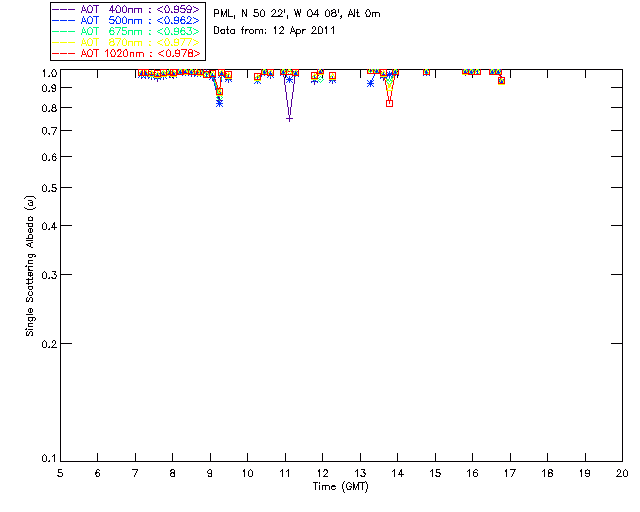Click the y-axis tick label 0.2
This screenshot has width=640, height=512.
(49, 344)
